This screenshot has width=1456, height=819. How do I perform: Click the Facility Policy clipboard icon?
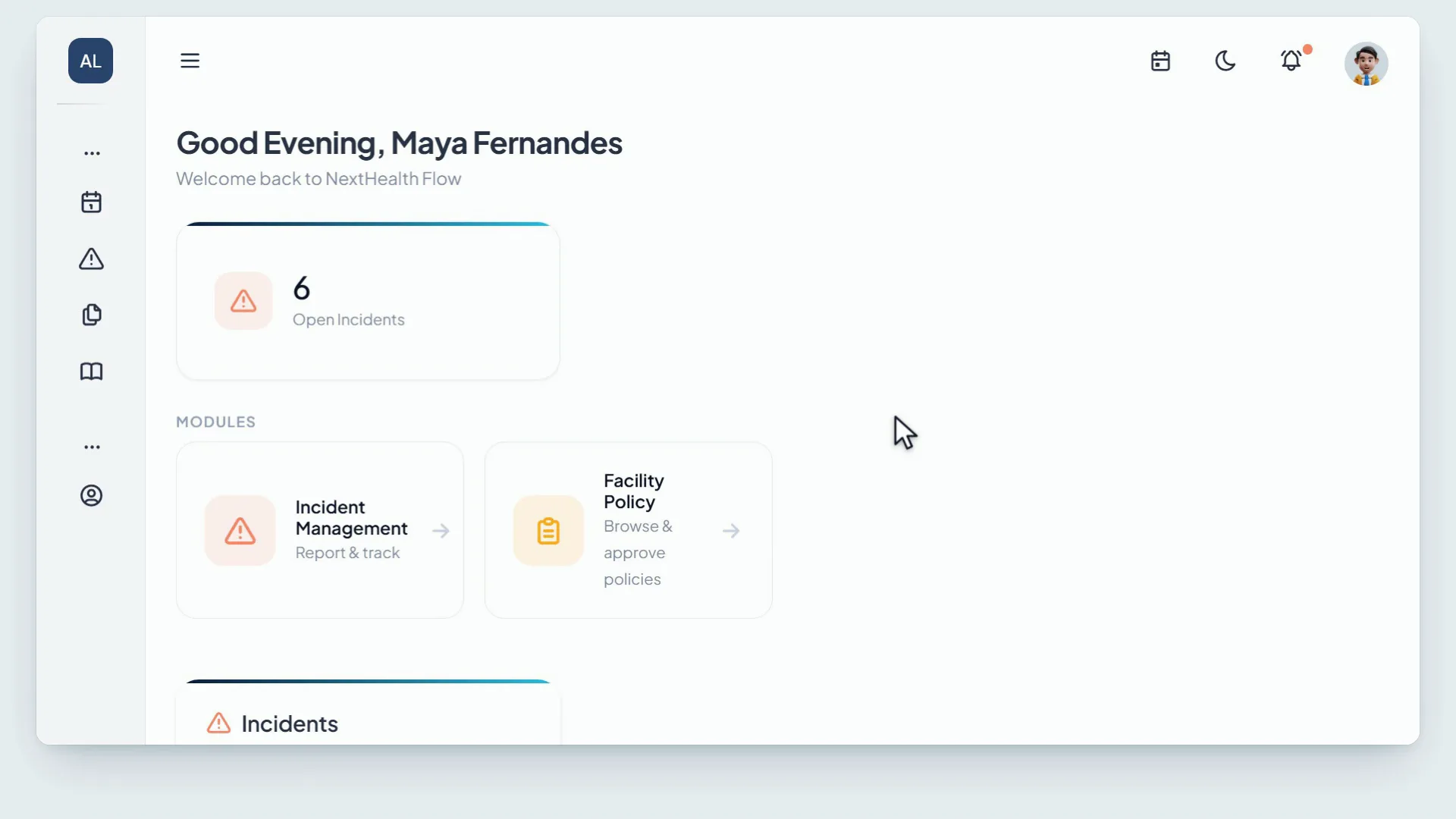[548, 531]
